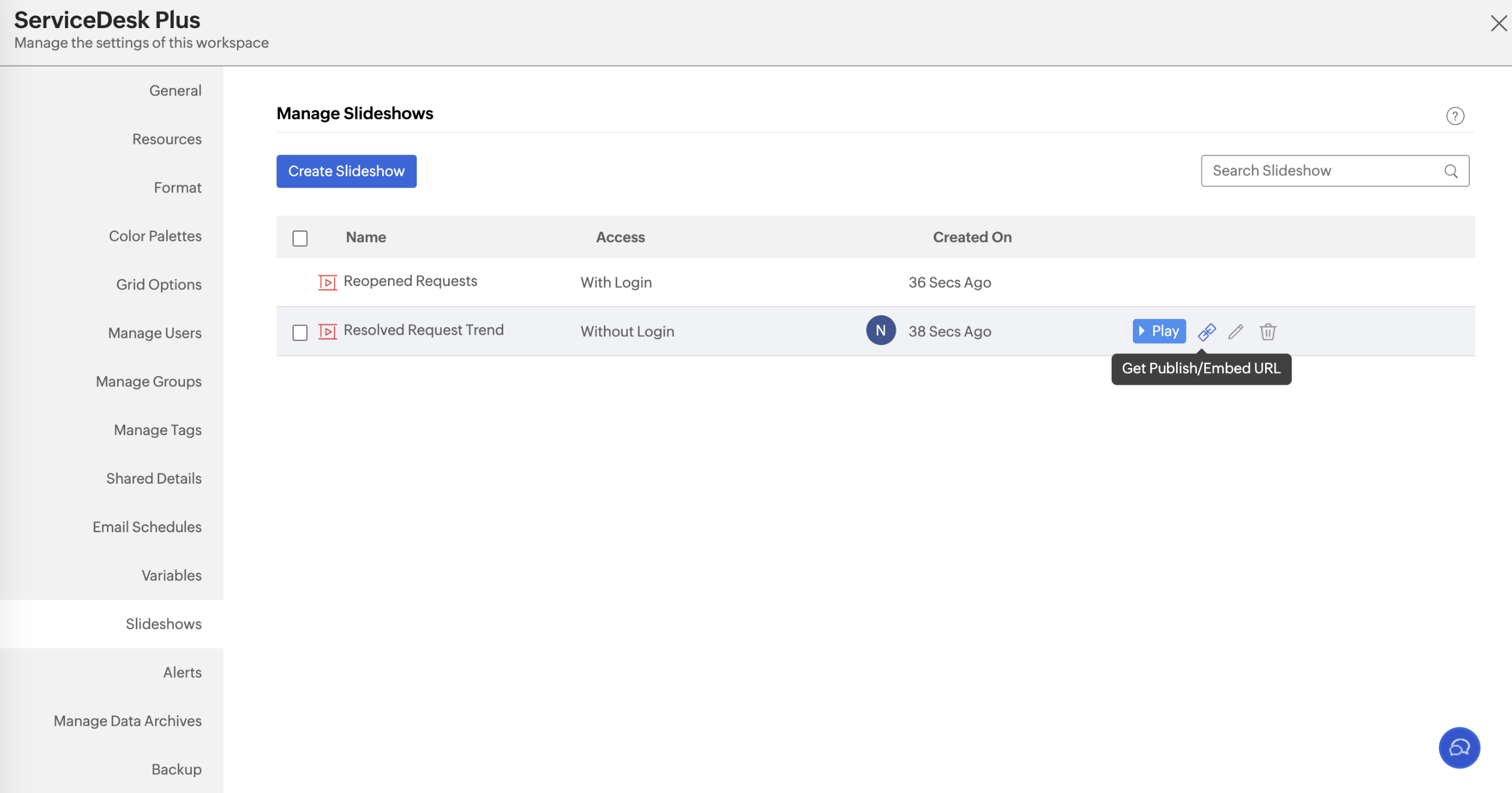Check the Resolved Request Trend row checkbox
This screenshot has height=793, width=1512.
[300, 333]
